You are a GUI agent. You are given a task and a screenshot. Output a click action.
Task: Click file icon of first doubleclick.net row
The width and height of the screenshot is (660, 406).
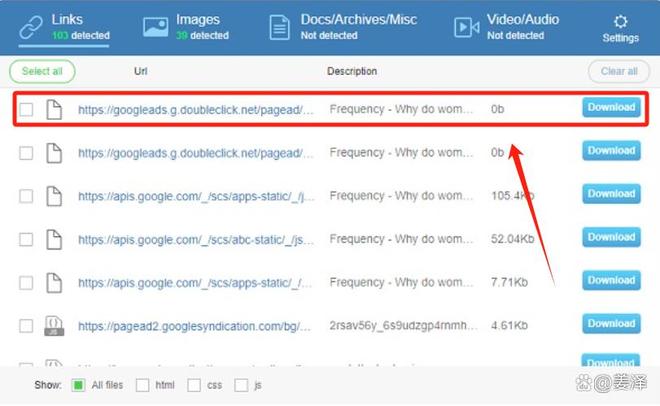(54, 109)
